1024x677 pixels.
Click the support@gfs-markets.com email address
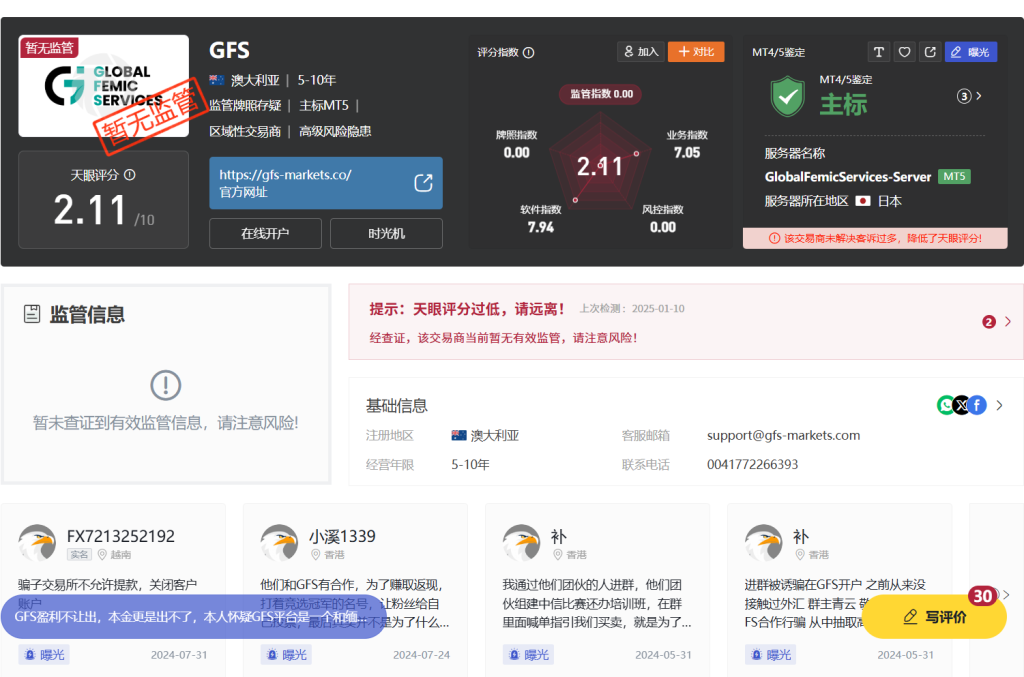(x=784, y=435)
